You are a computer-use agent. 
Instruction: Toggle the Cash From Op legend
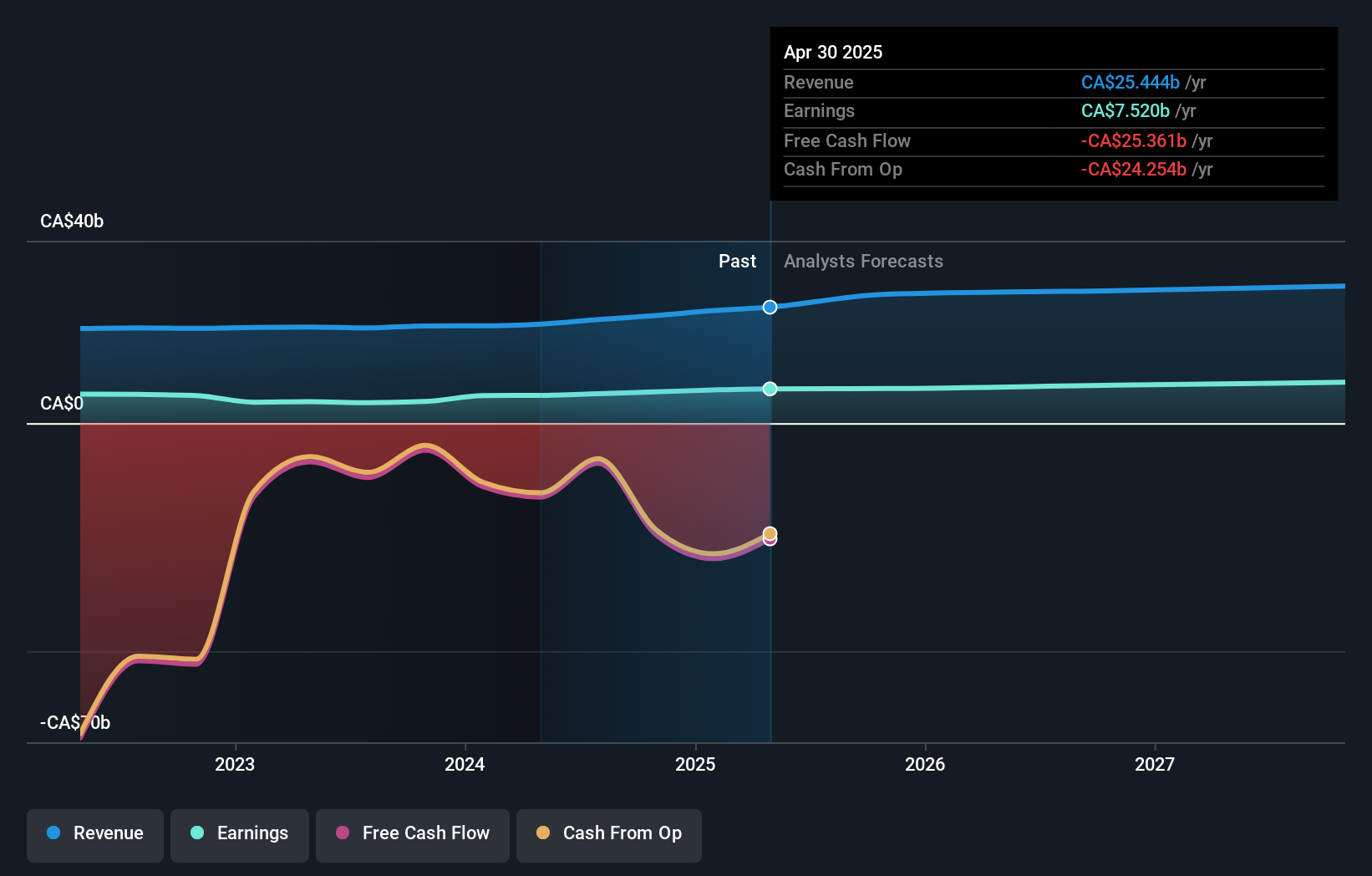coord(609,835)
